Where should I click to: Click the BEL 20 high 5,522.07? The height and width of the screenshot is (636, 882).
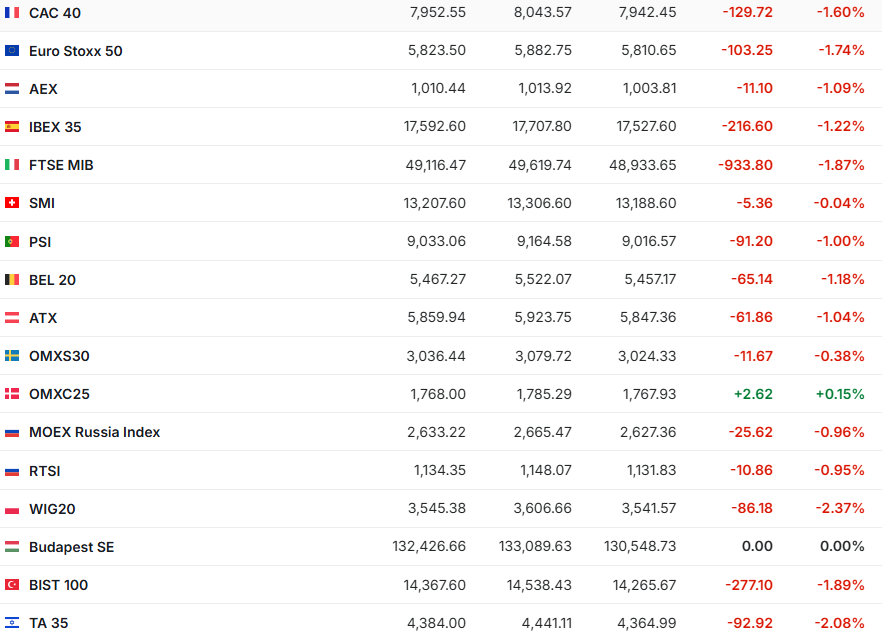click(x=543, y=279)
